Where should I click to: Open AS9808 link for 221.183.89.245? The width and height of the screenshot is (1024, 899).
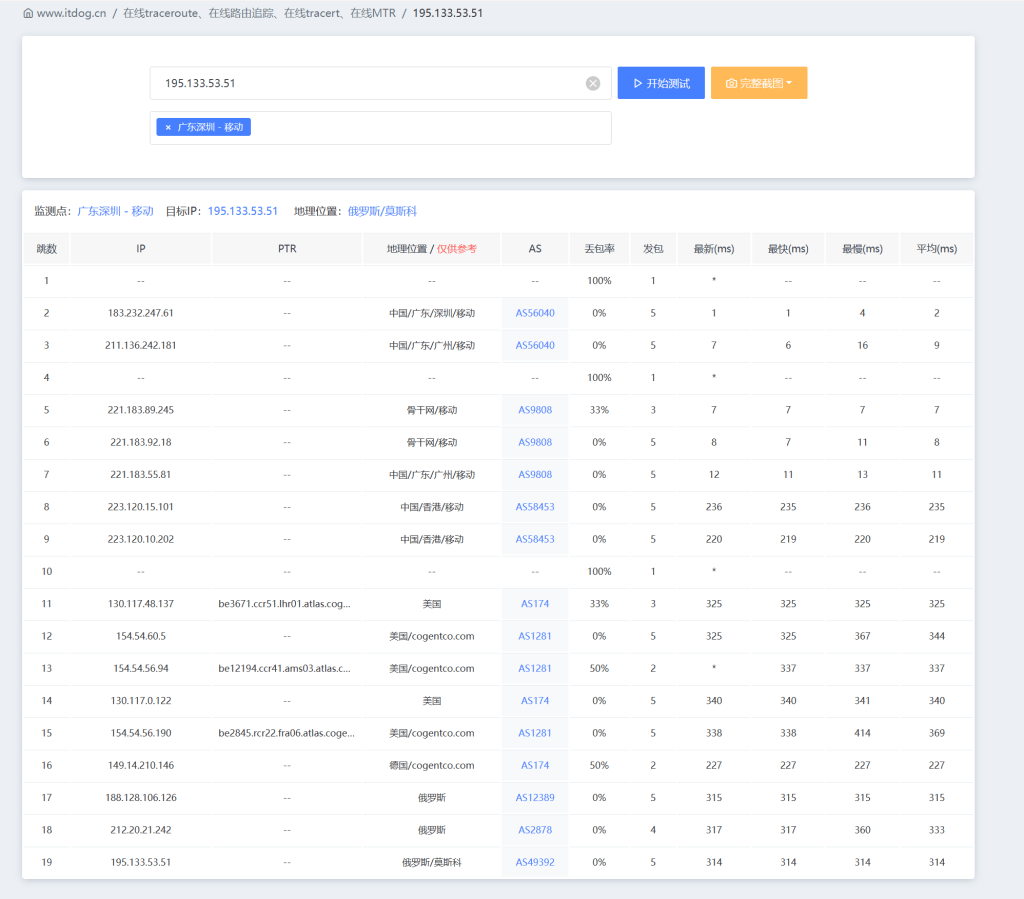click(x=535, y=410)
